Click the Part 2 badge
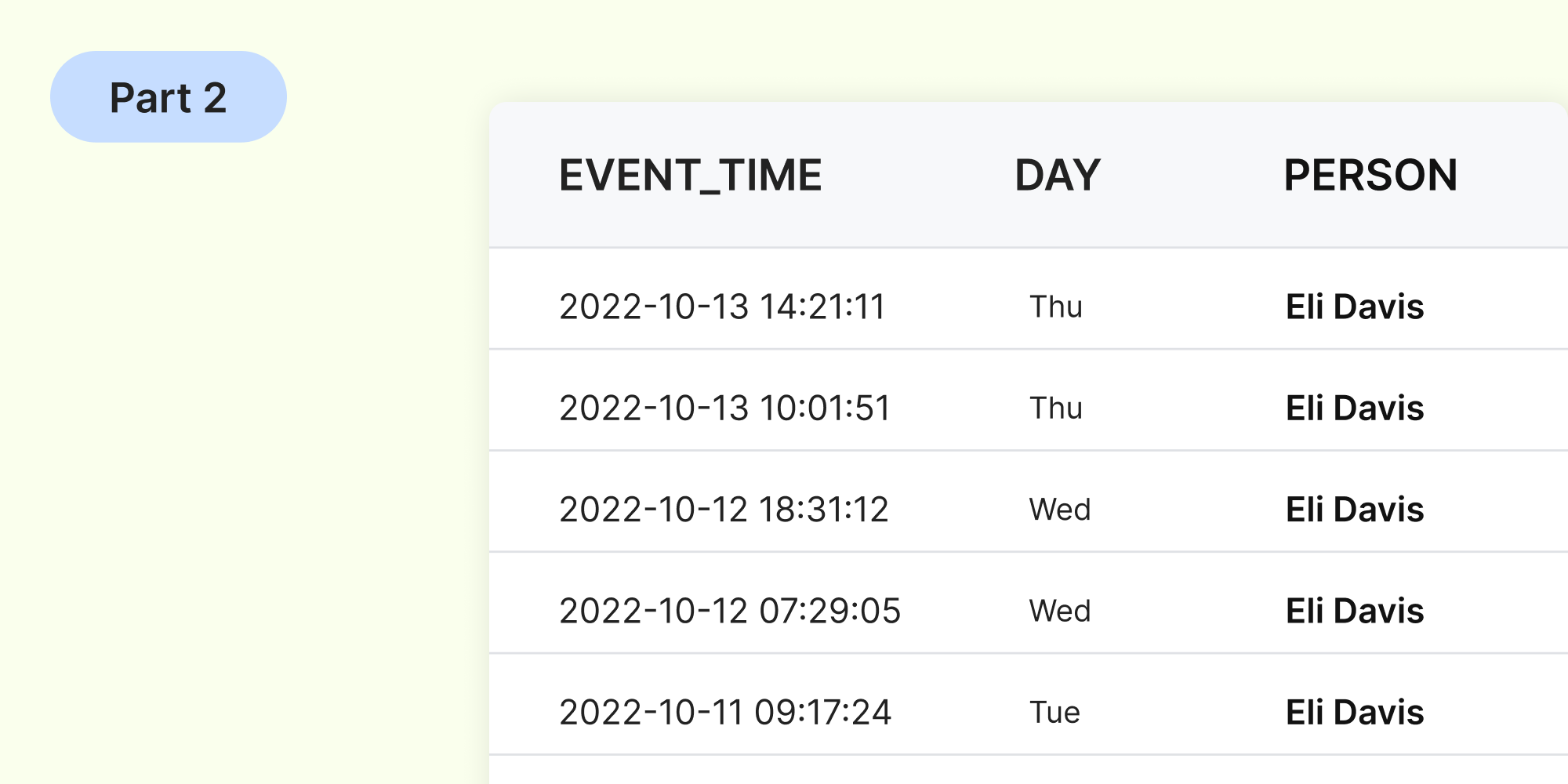This screenshot has width=1568, height=784. (x=169, y=97)
